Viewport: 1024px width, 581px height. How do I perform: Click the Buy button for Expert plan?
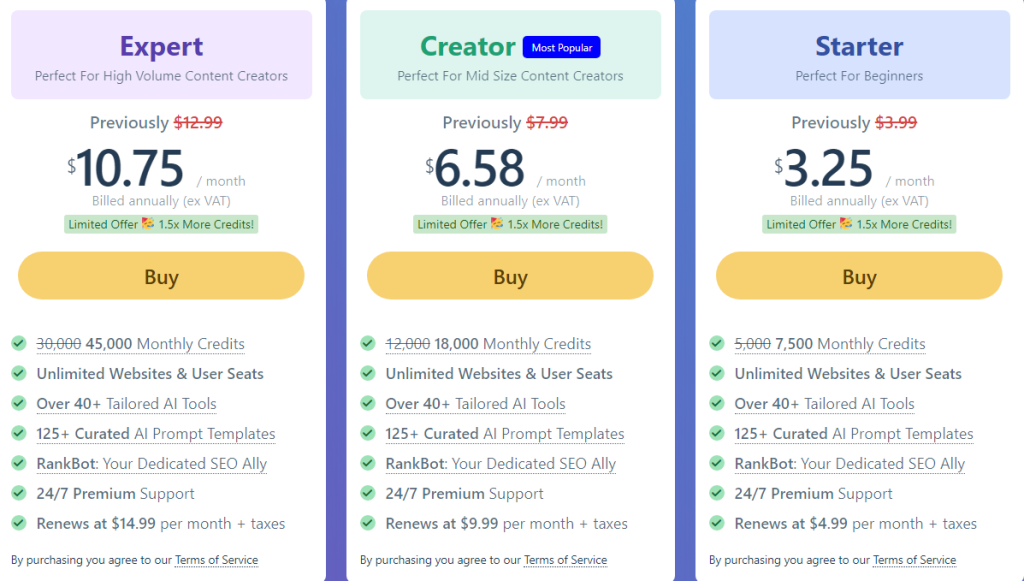161,276
